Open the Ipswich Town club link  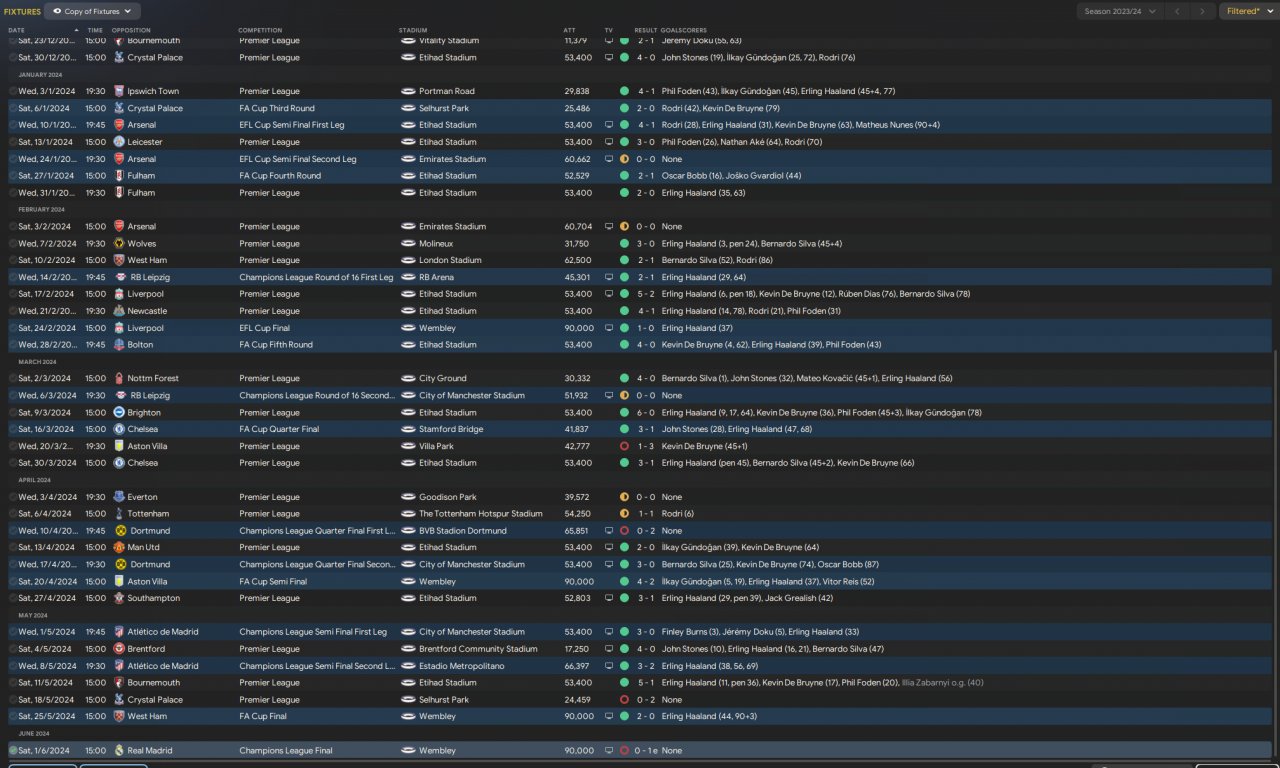coord(153,91)
